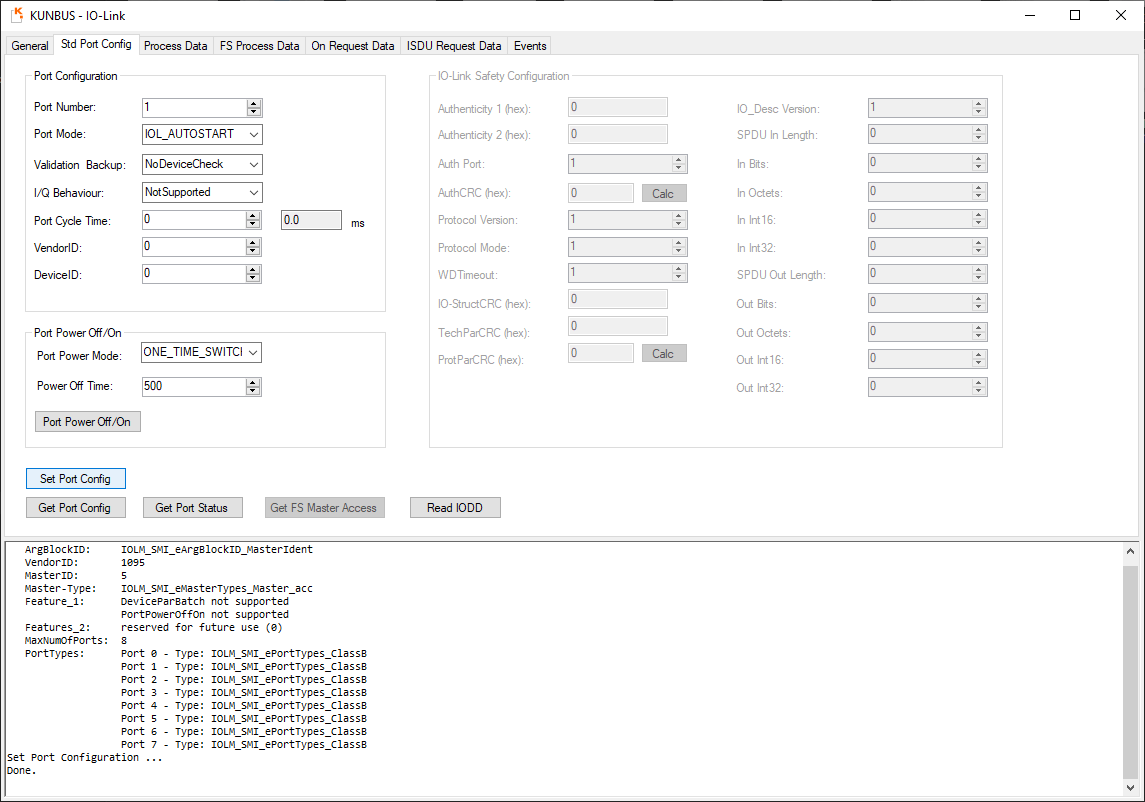Expand the Validation Backup combo box

click(253, 164)
